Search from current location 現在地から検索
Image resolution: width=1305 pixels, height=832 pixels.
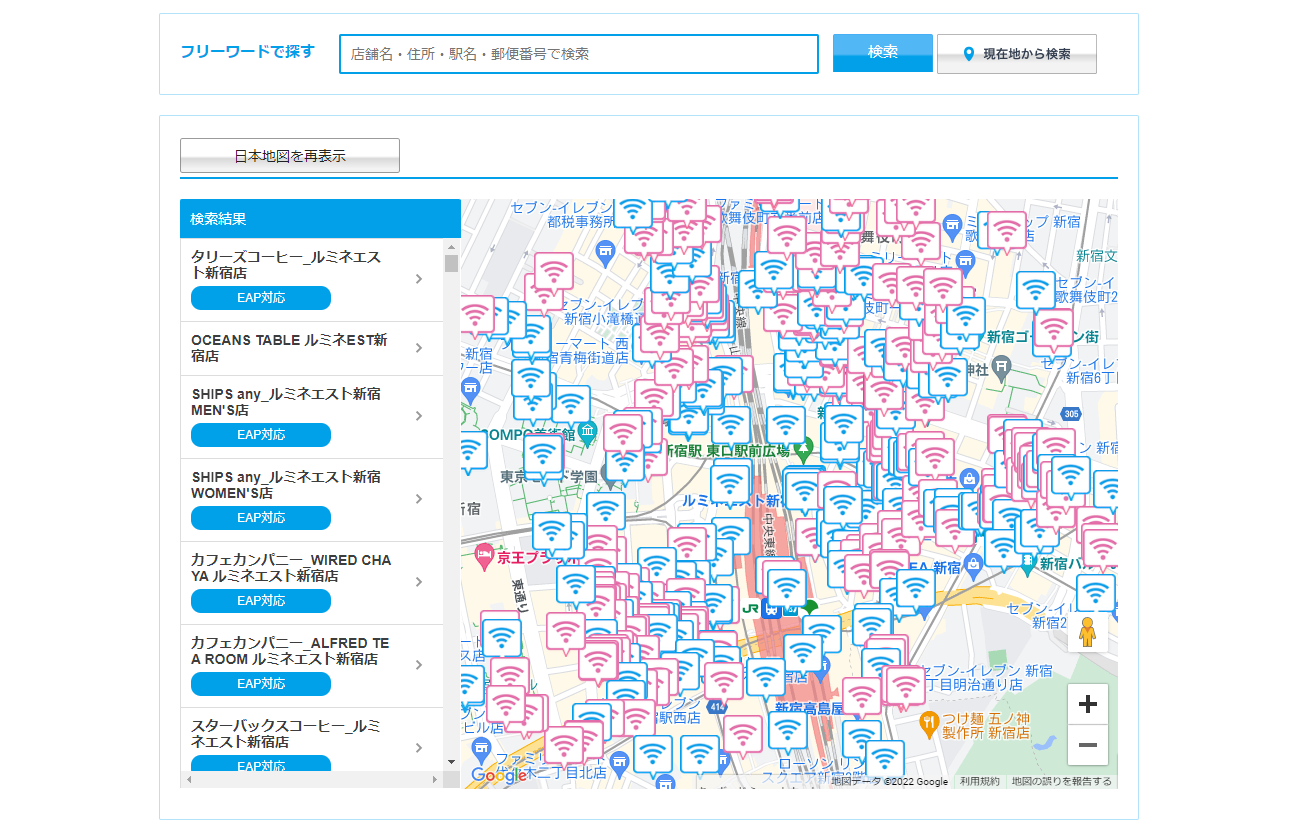1017,54
